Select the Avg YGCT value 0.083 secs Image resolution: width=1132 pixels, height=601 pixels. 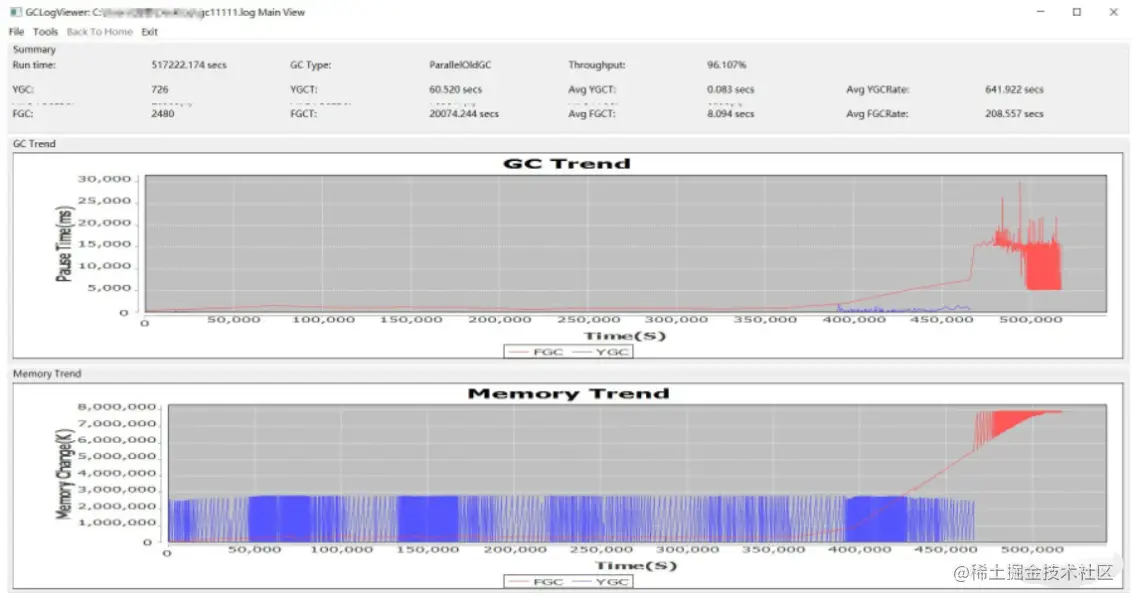(730, 90)
